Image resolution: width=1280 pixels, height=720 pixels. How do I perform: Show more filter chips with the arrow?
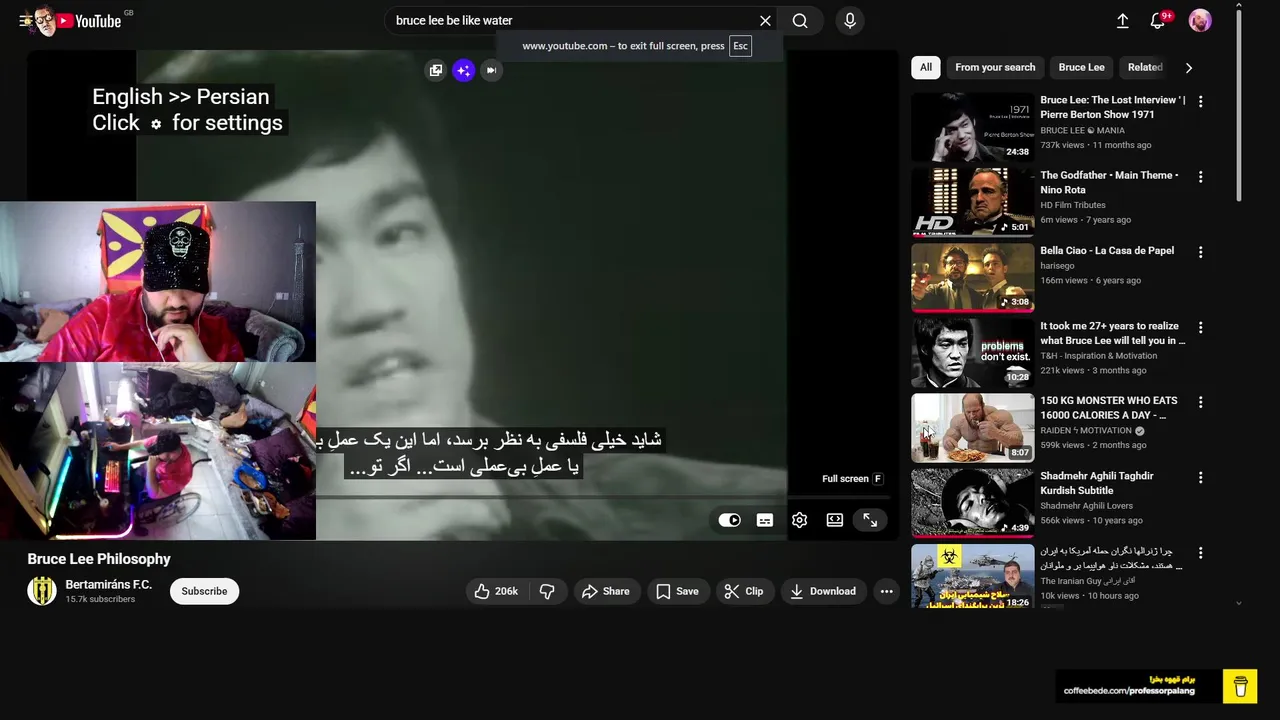(1189, 68)
